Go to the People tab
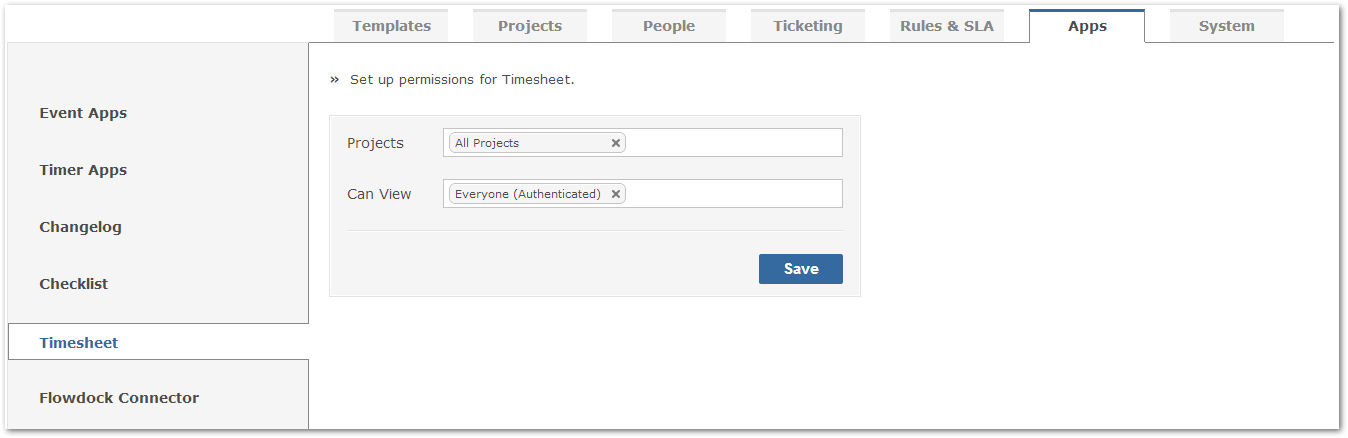 coord(669,26)
